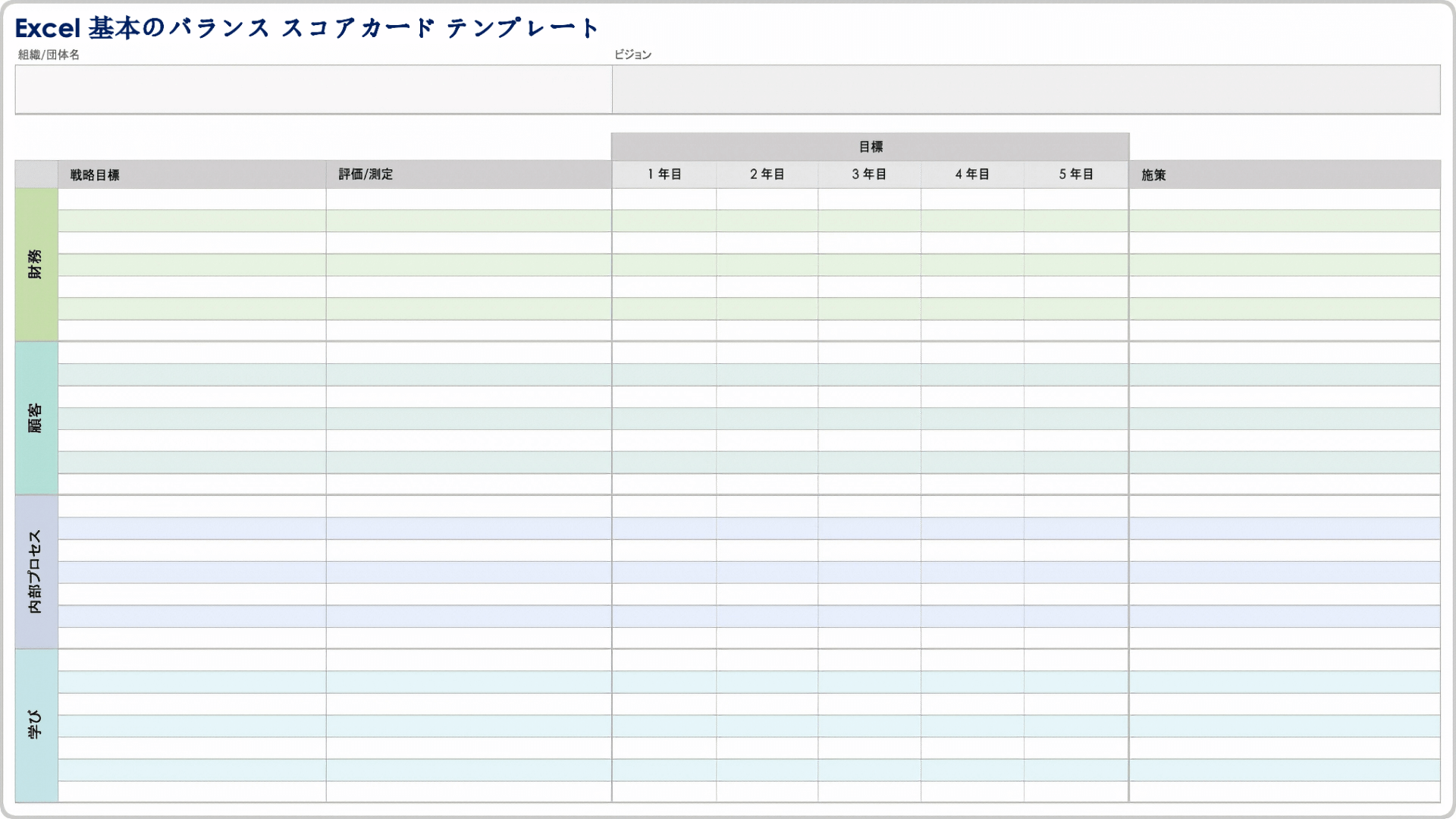
Task: Select the 財務 perspective row label
Action: pyautogui.click(x=36, y=263)
